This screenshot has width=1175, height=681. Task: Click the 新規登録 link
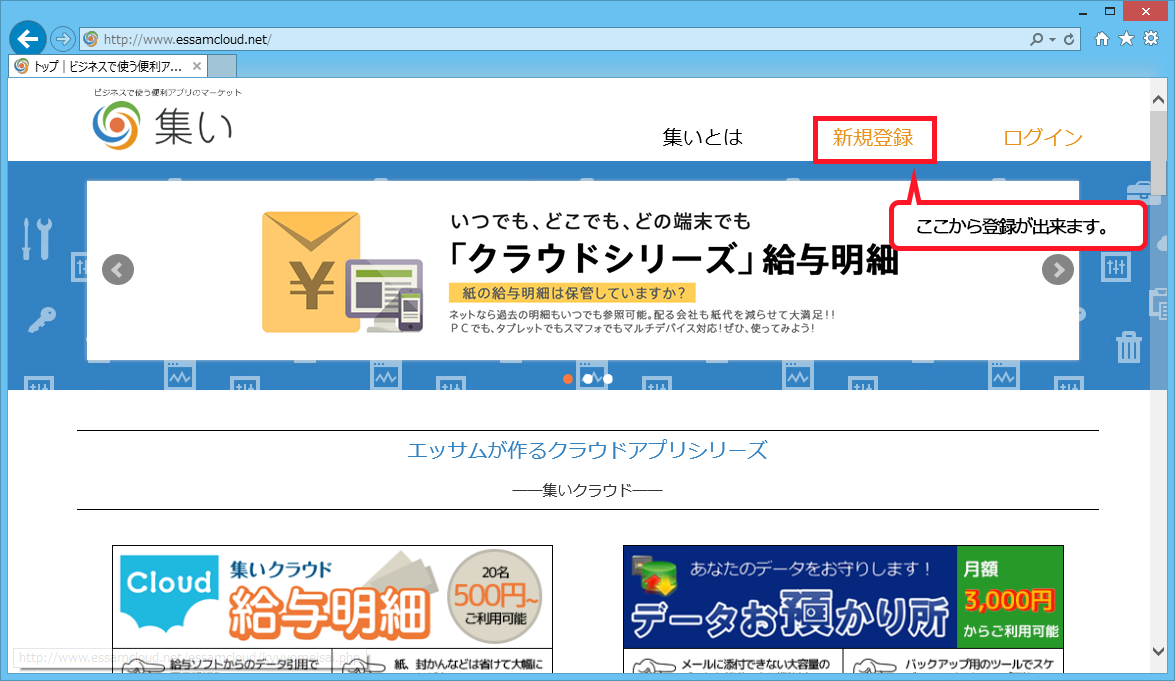[873, 138]
